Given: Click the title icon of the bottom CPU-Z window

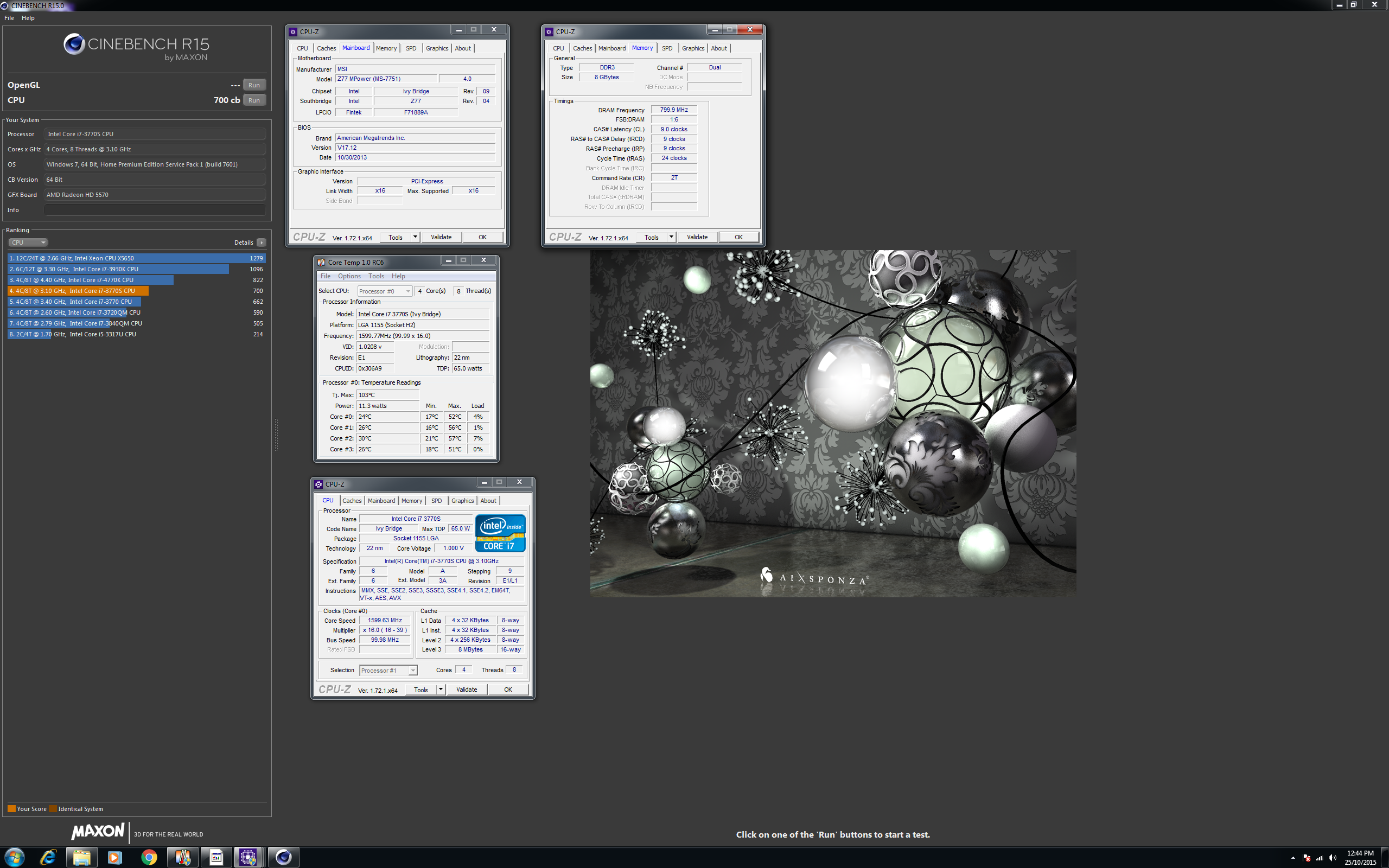Looking at the screenshot, I should [x=318, y=484].
